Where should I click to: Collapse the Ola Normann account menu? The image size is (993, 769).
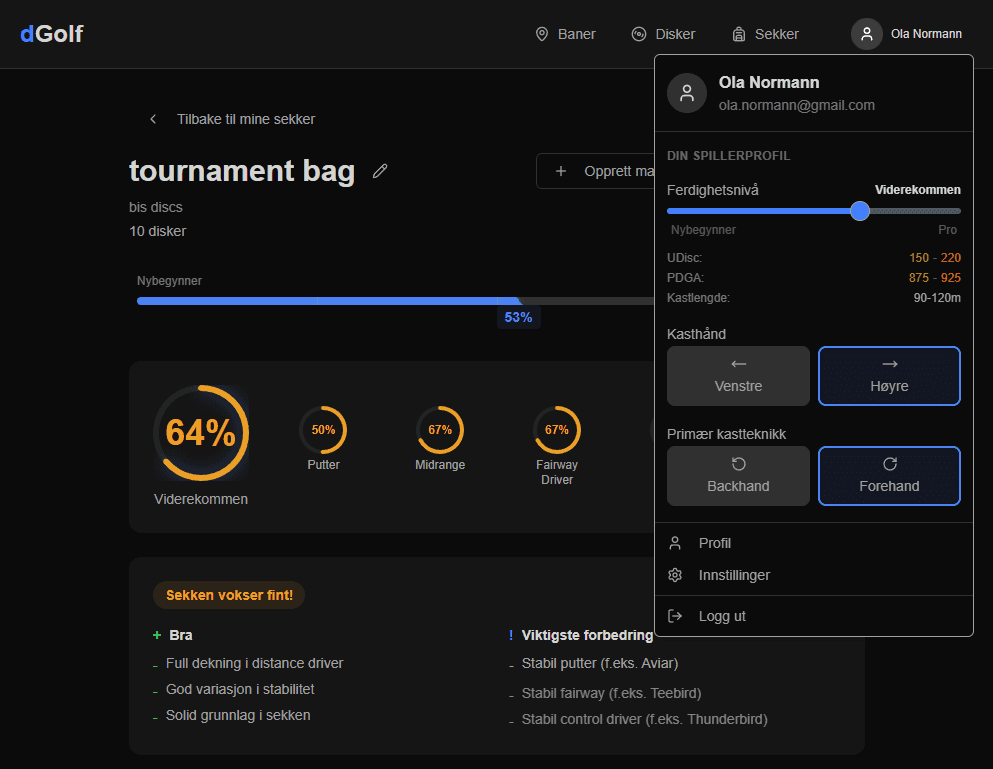[x=907, y=34]
